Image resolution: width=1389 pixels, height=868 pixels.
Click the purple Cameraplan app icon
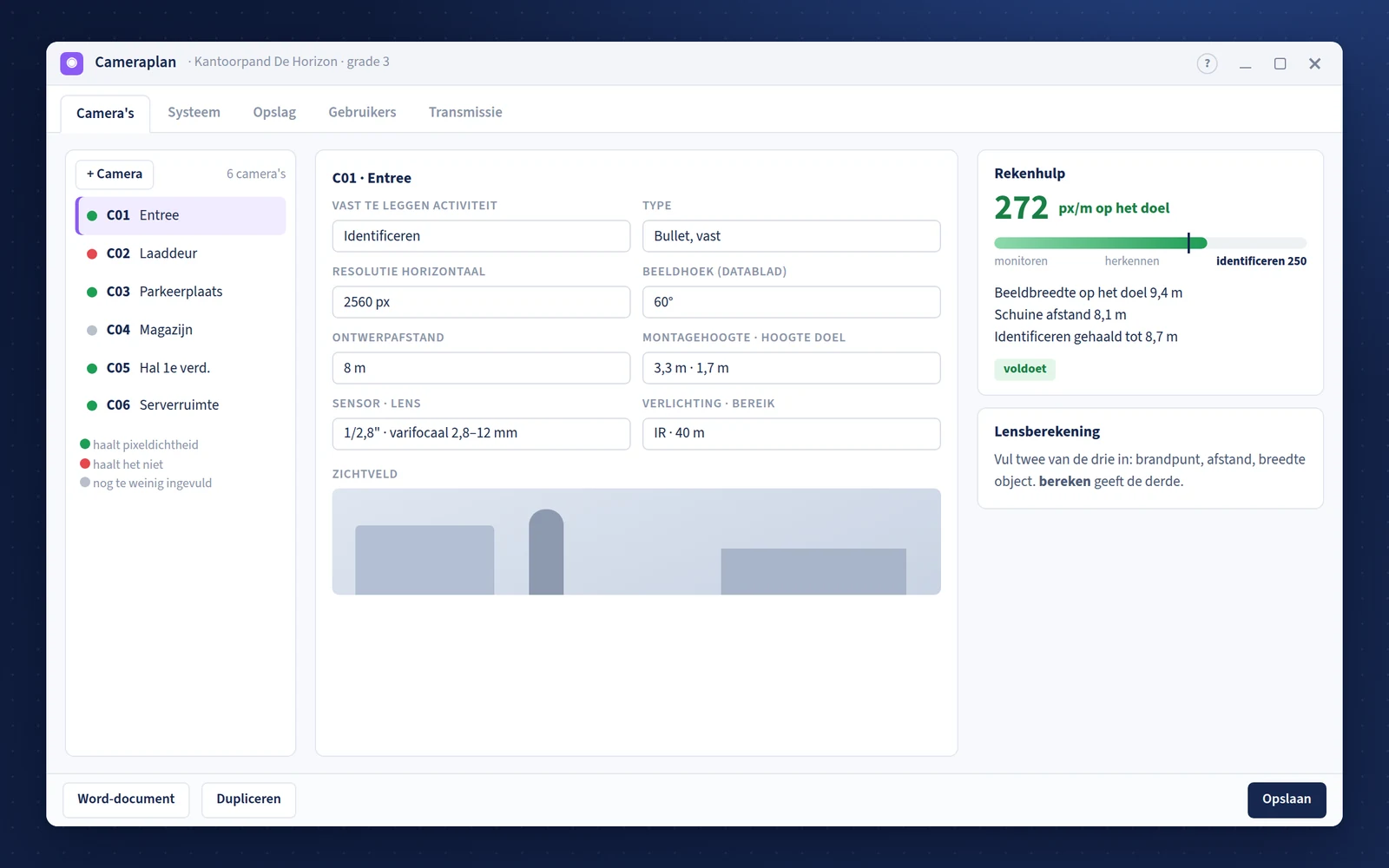coord(72,62)
